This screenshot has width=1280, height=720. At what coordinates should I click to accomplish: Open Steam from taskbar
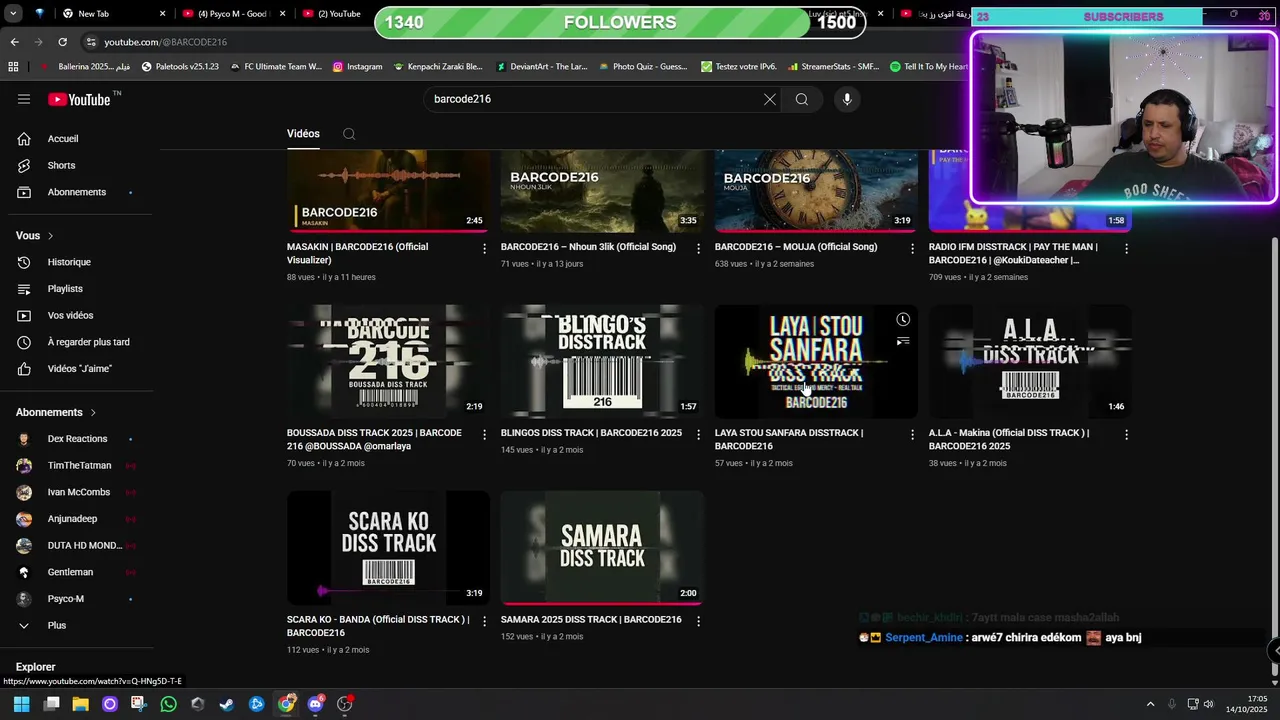227,704
